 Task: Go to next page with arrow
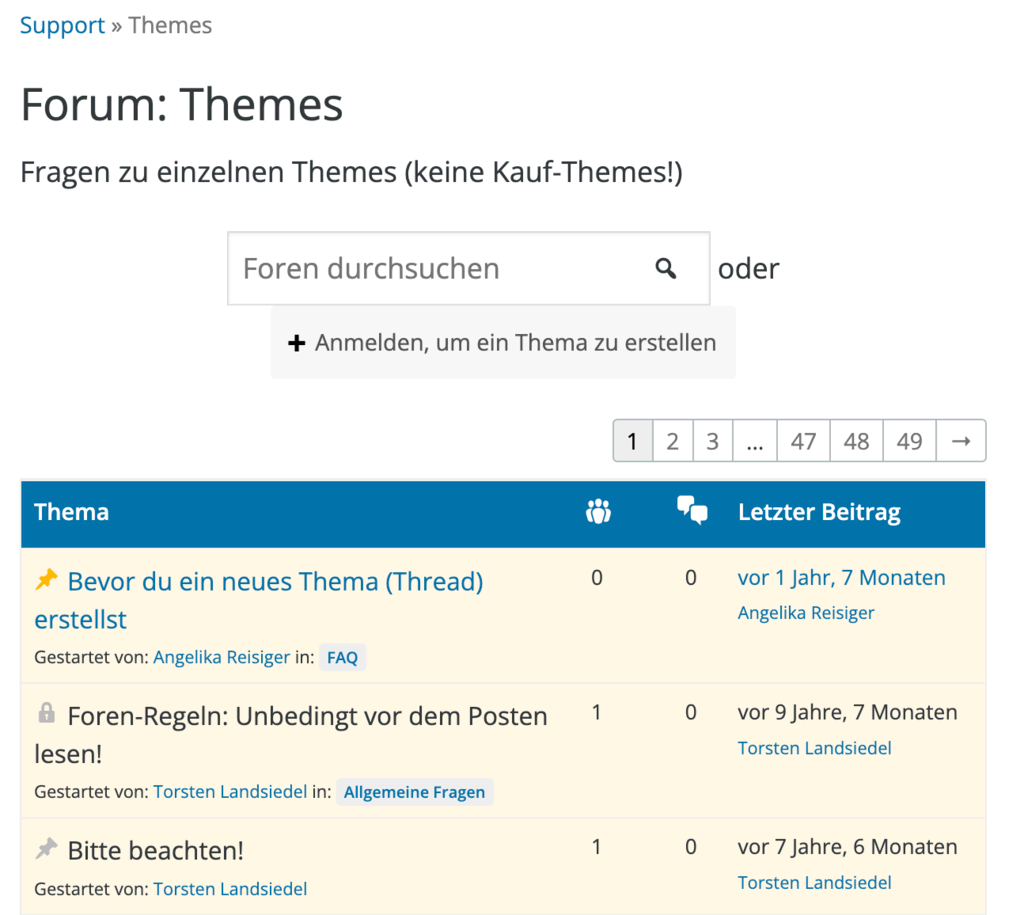click(x=961, y=441)
